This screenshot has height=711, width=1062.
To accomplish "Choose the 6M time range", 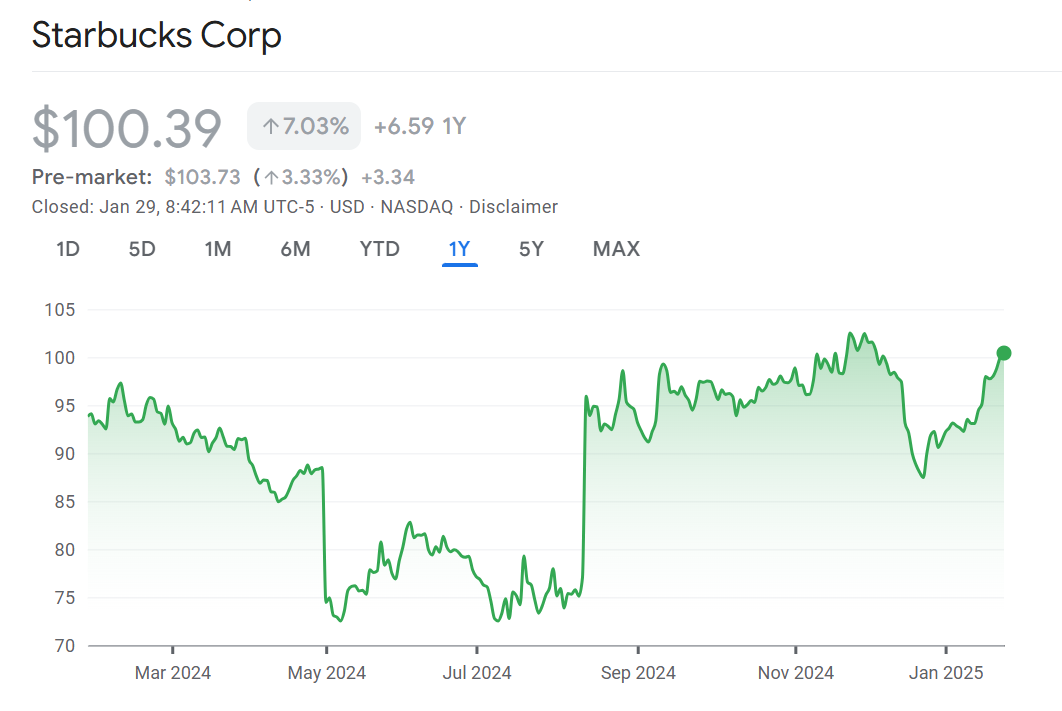I will (295, 249).
